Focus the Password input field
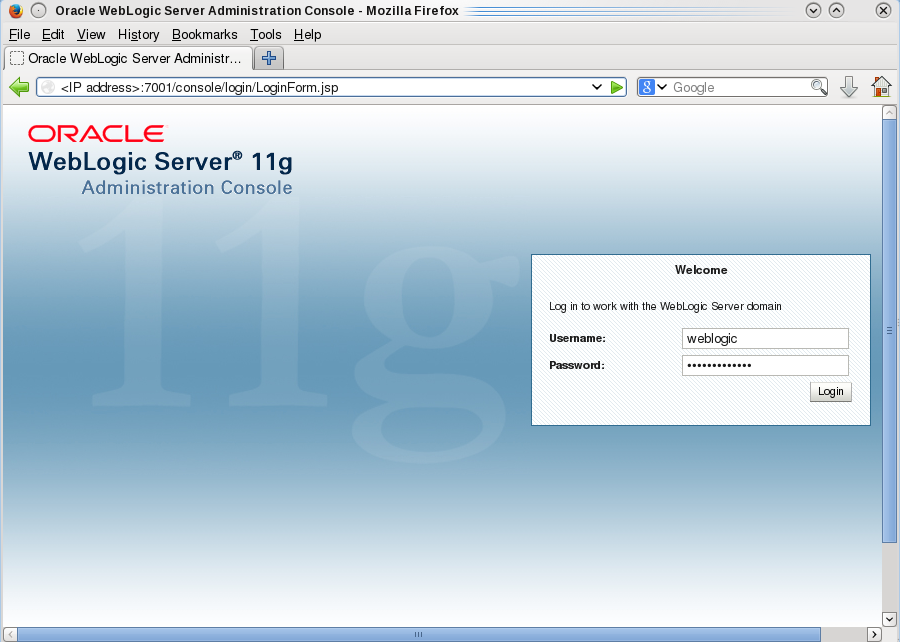The image size is (900, 642). tap(765, 365)
